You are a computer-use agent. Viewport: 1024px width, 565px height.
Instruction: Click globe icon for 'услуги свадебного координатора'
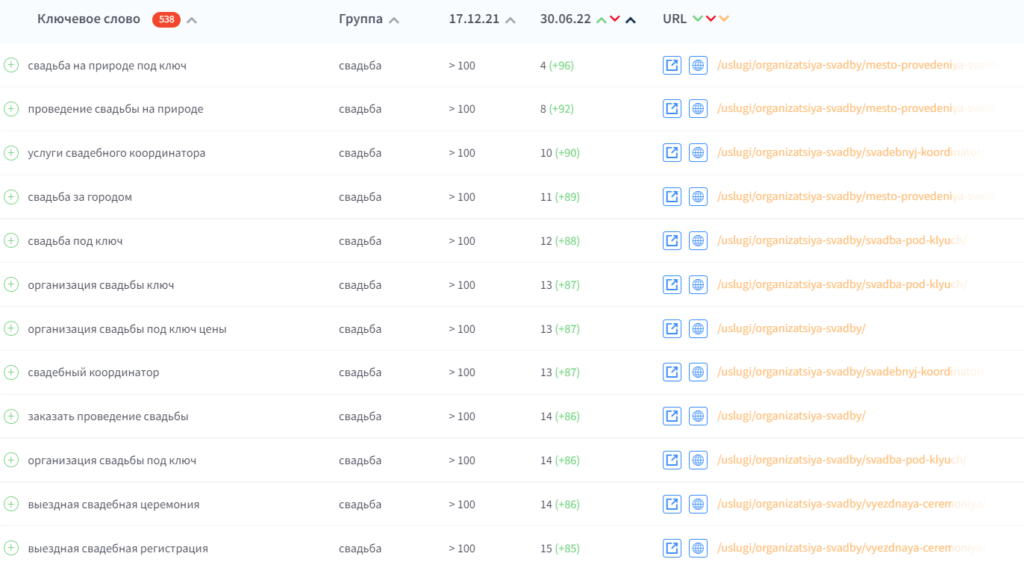click(698, 153)
